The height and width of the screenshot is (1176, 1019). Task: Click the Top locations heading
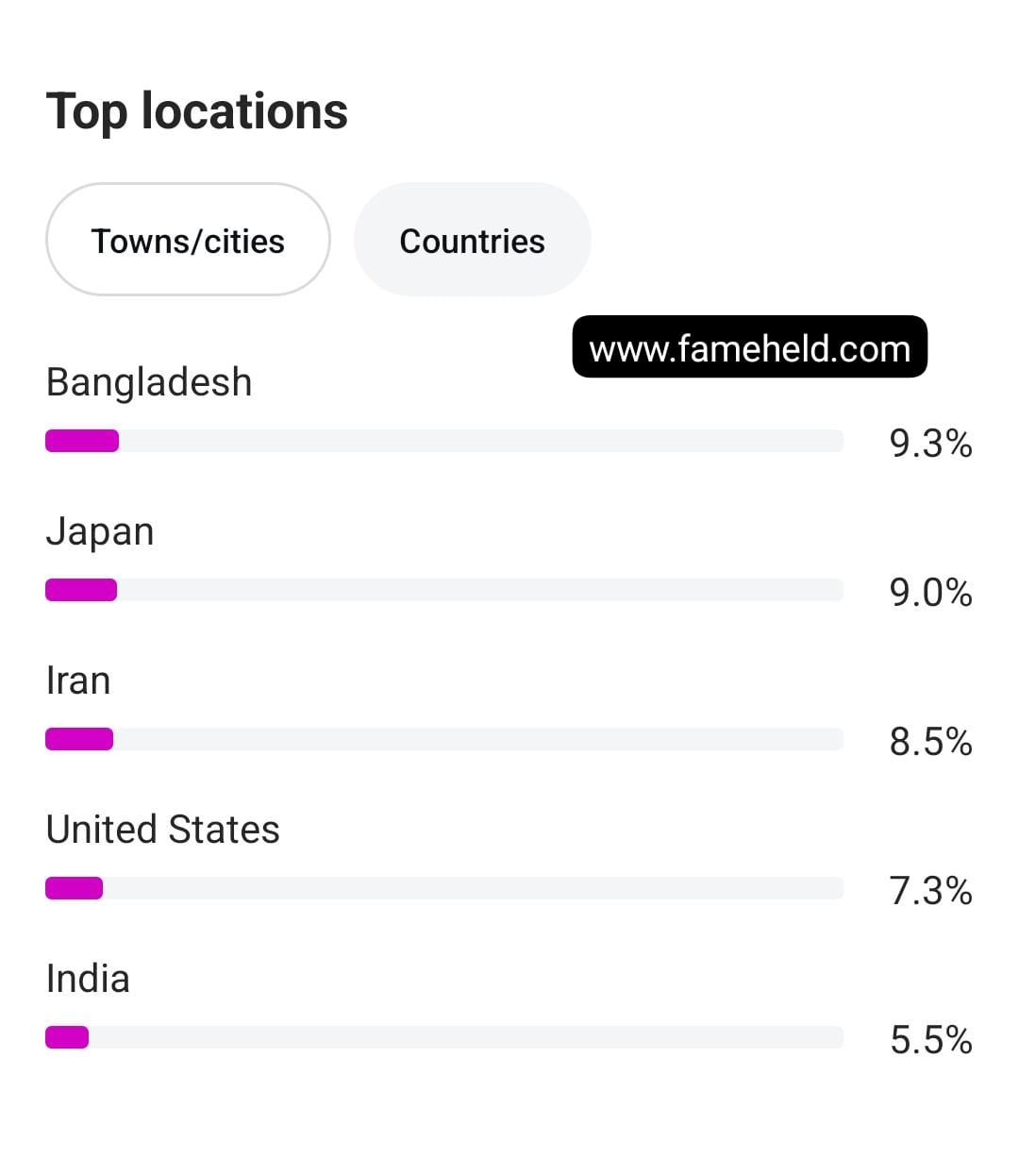point(197,111)
